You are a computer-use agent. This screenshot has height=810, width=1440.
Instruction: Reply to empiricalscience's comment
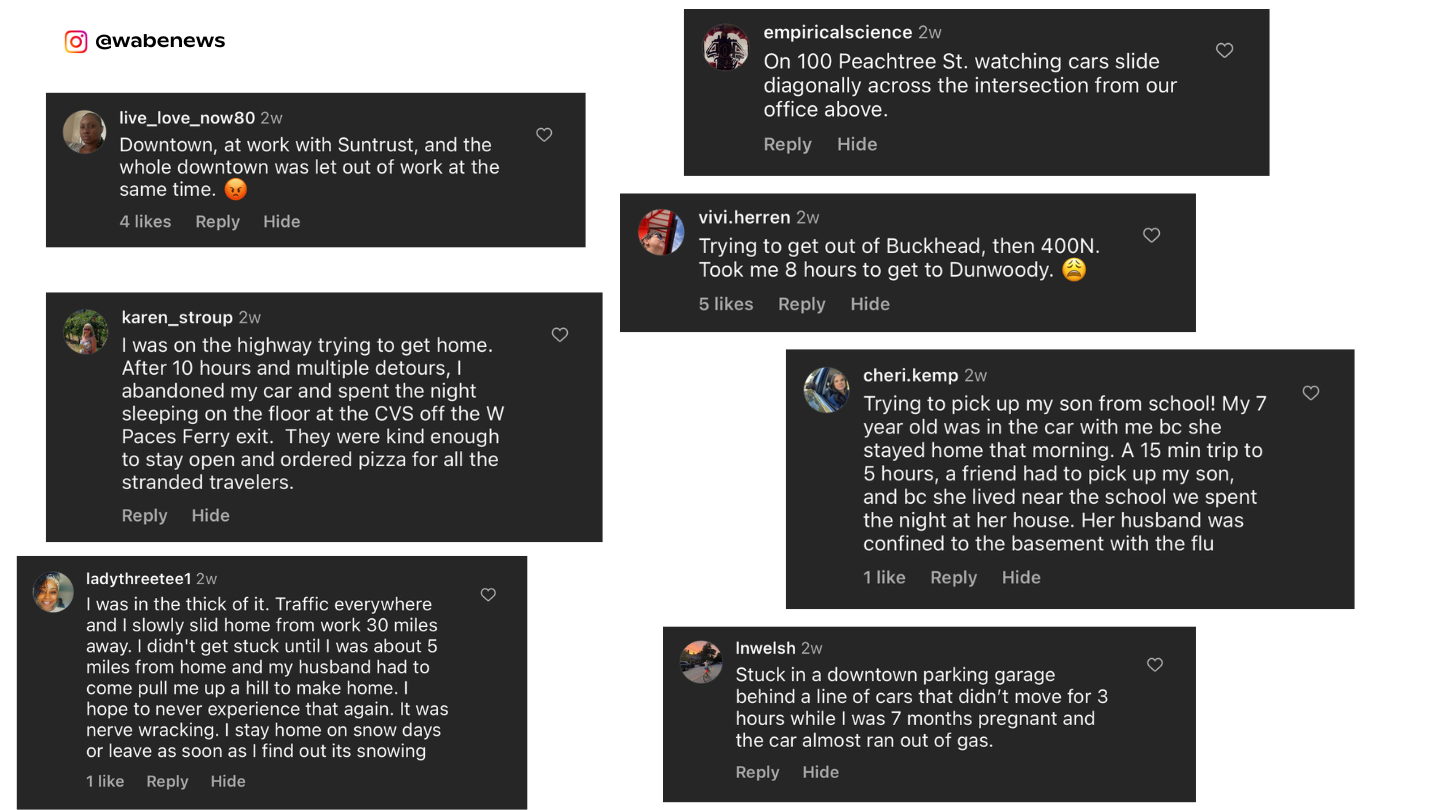tap(787, 144)
